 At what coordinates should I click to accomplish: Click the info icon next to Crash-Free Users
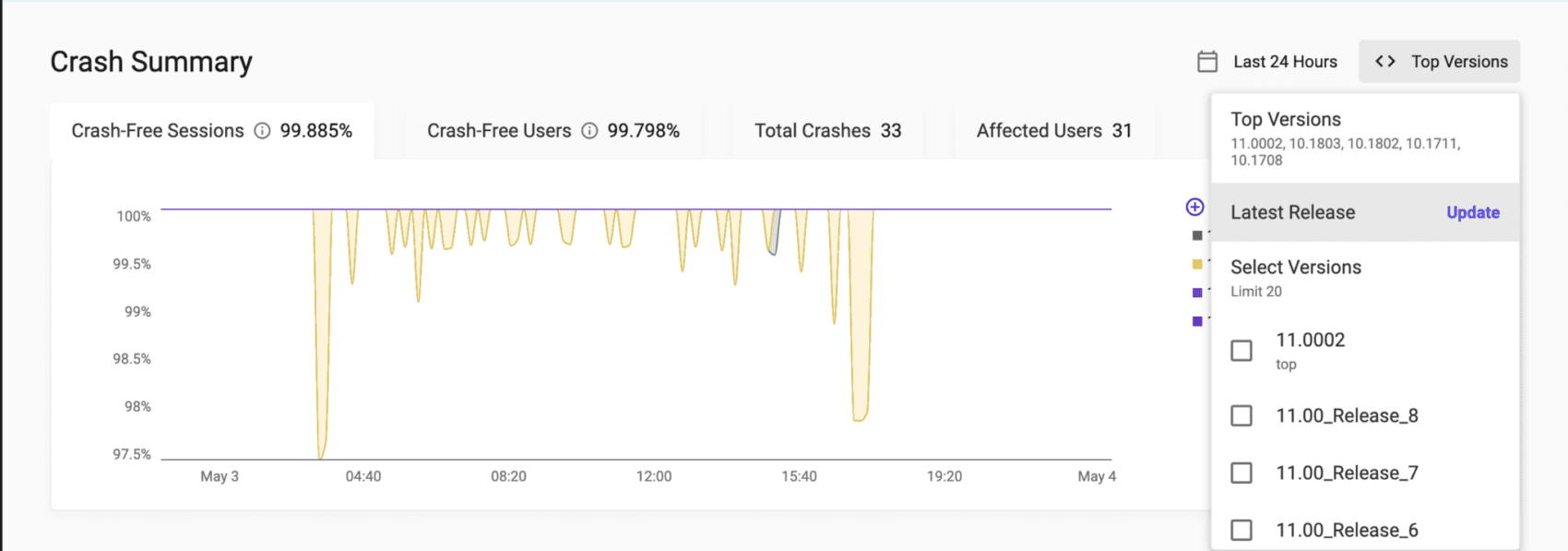pyautogui.click(x=588, y=131)
